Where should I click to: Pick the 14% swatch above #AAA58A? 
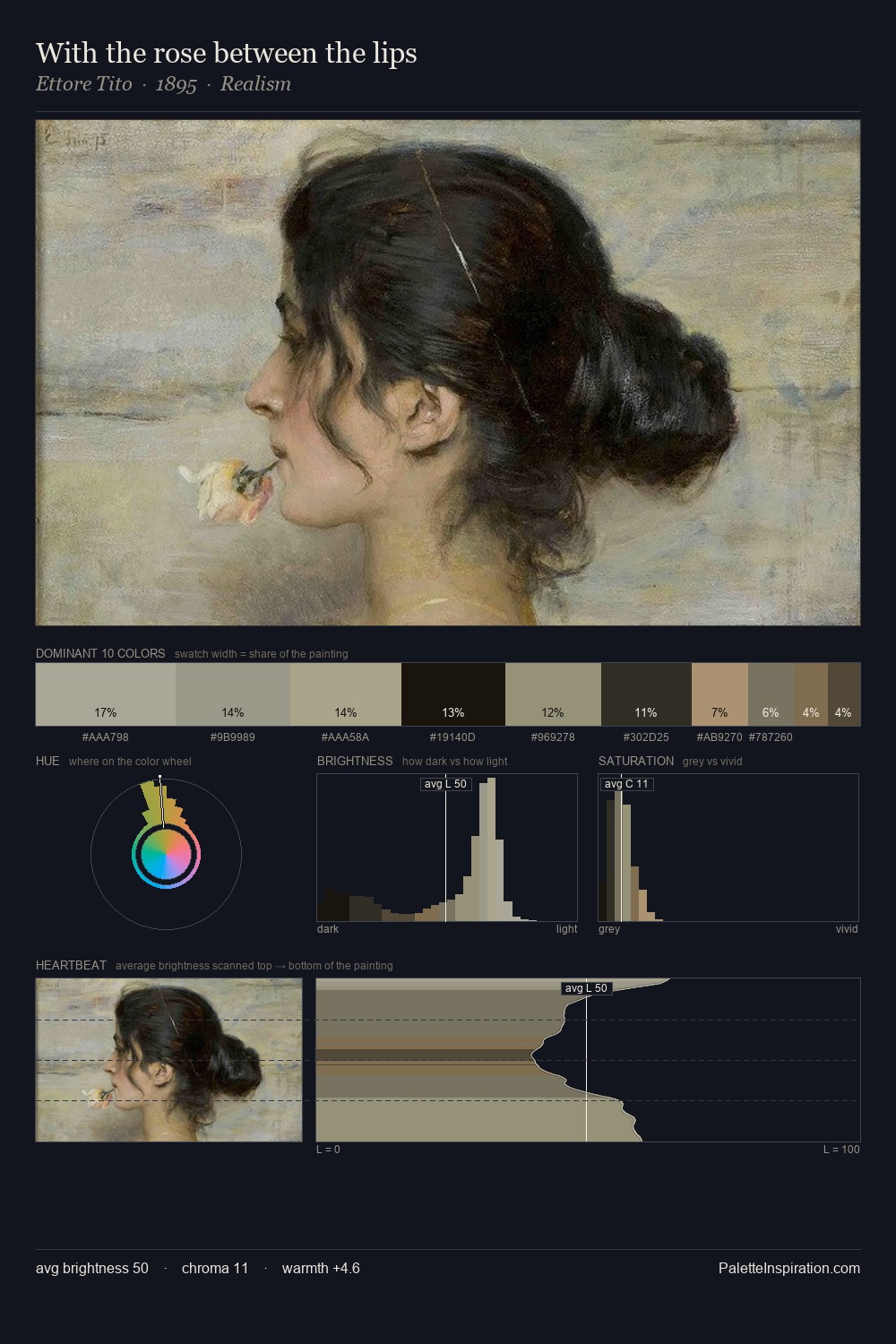point(346,694)
